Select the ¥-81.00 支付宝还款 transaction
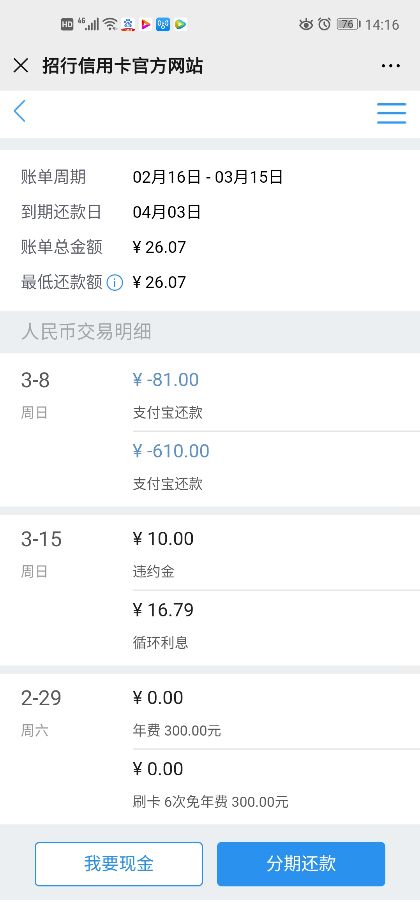420x900 pixels. point(276,395)
